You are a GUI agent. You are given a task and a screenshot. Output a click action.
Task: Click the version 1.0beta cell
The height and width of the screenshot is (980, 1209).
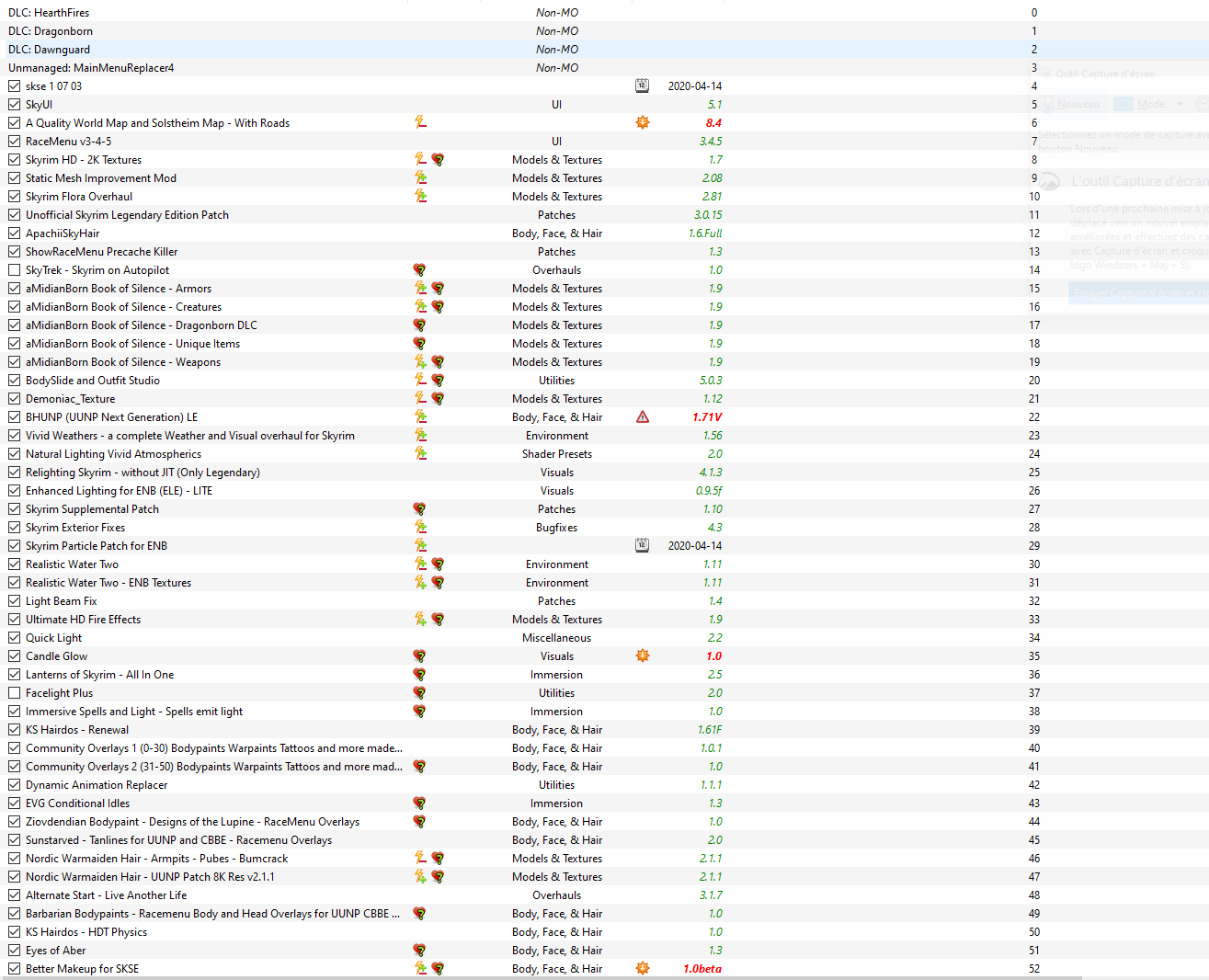pos(702,968)
